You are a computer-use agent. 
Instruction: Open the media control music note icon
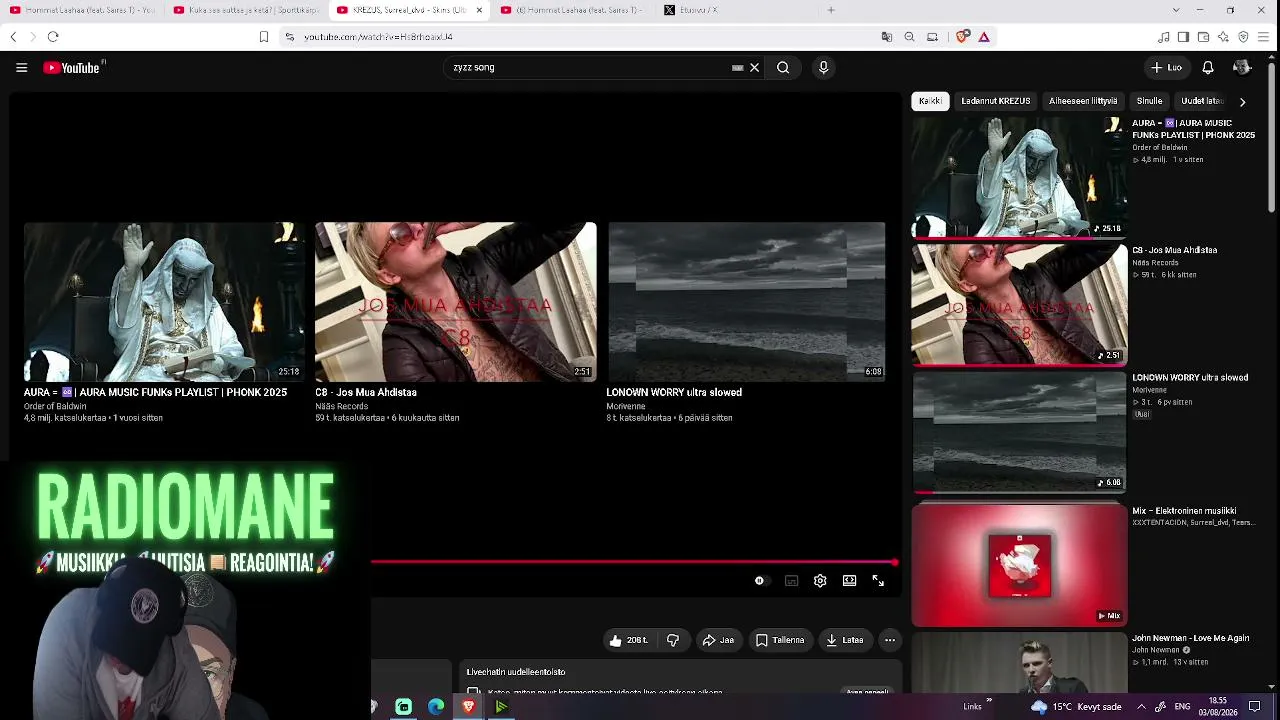1163,37
